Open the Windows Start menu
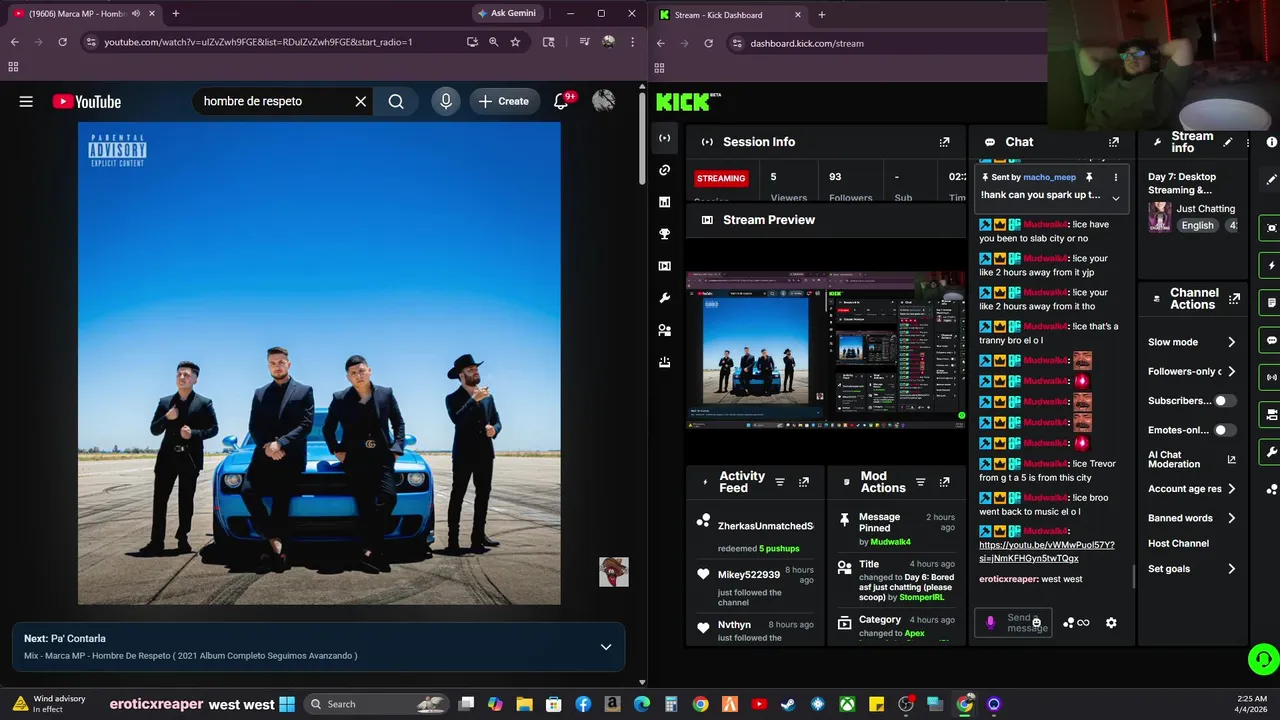 point(287,704)
